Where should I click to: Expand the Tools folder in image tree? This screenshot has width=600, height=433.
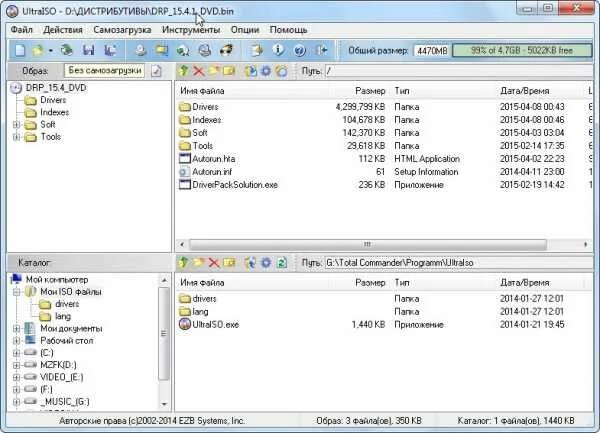coord(16,137)
